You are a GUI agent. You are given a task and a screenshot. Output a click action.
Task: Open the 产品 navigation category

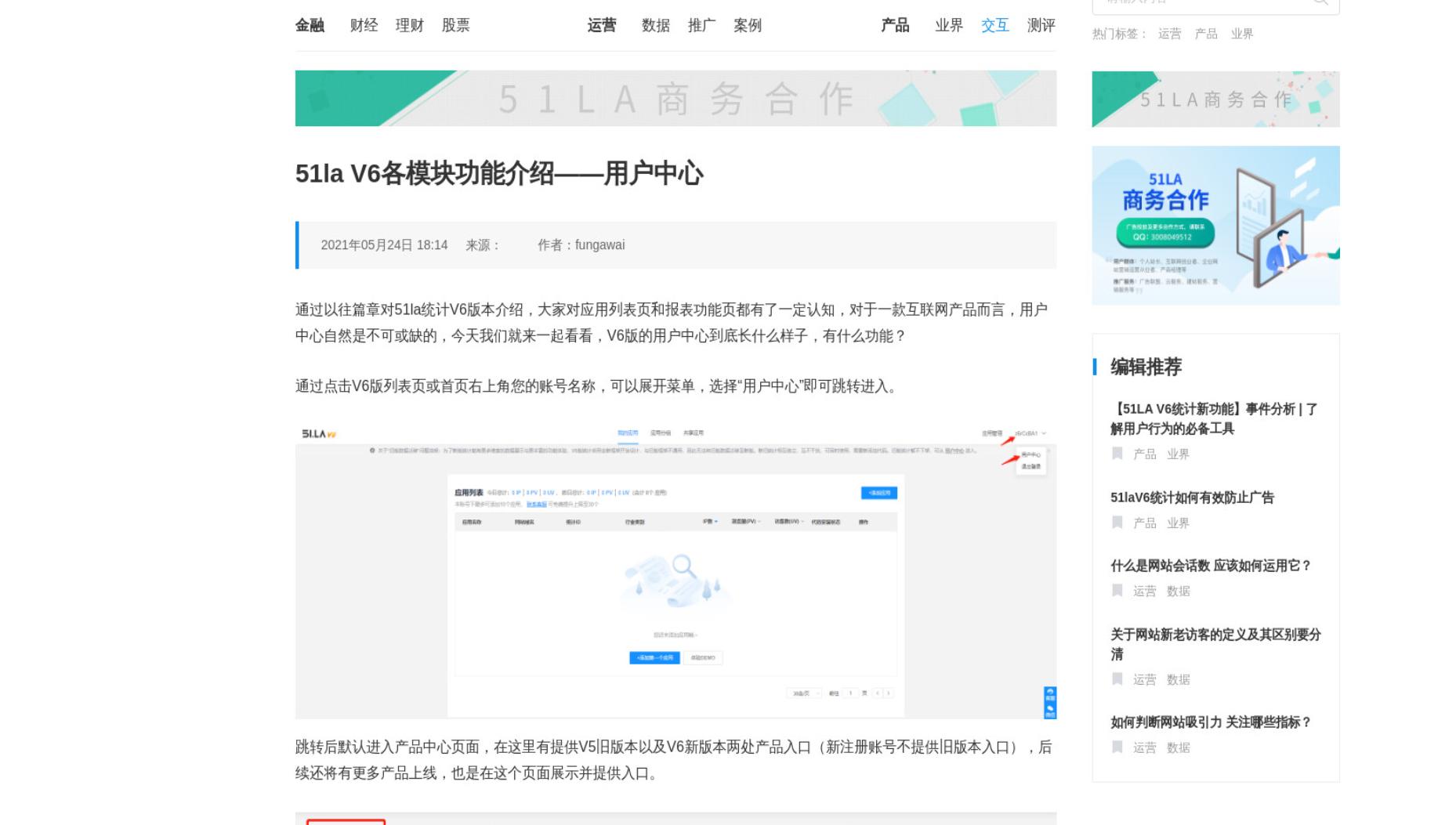tap(895, 25)
